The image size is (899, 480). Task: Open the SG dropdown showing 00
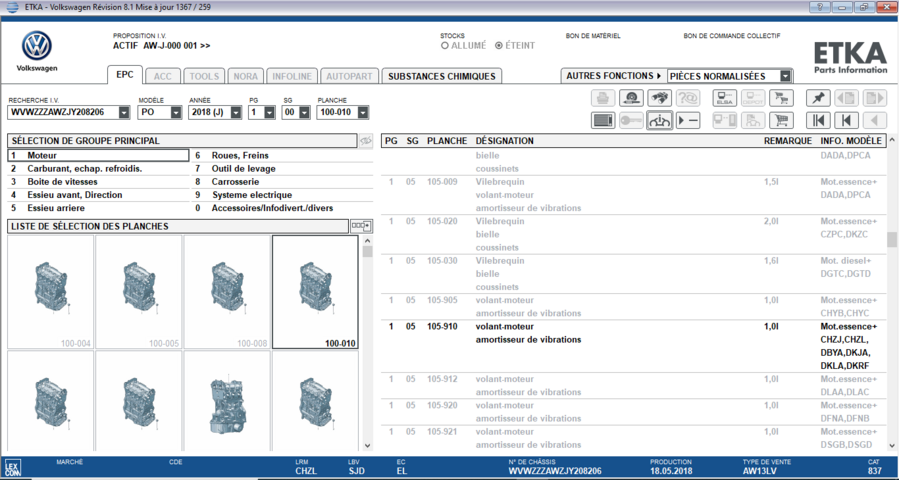304,112
